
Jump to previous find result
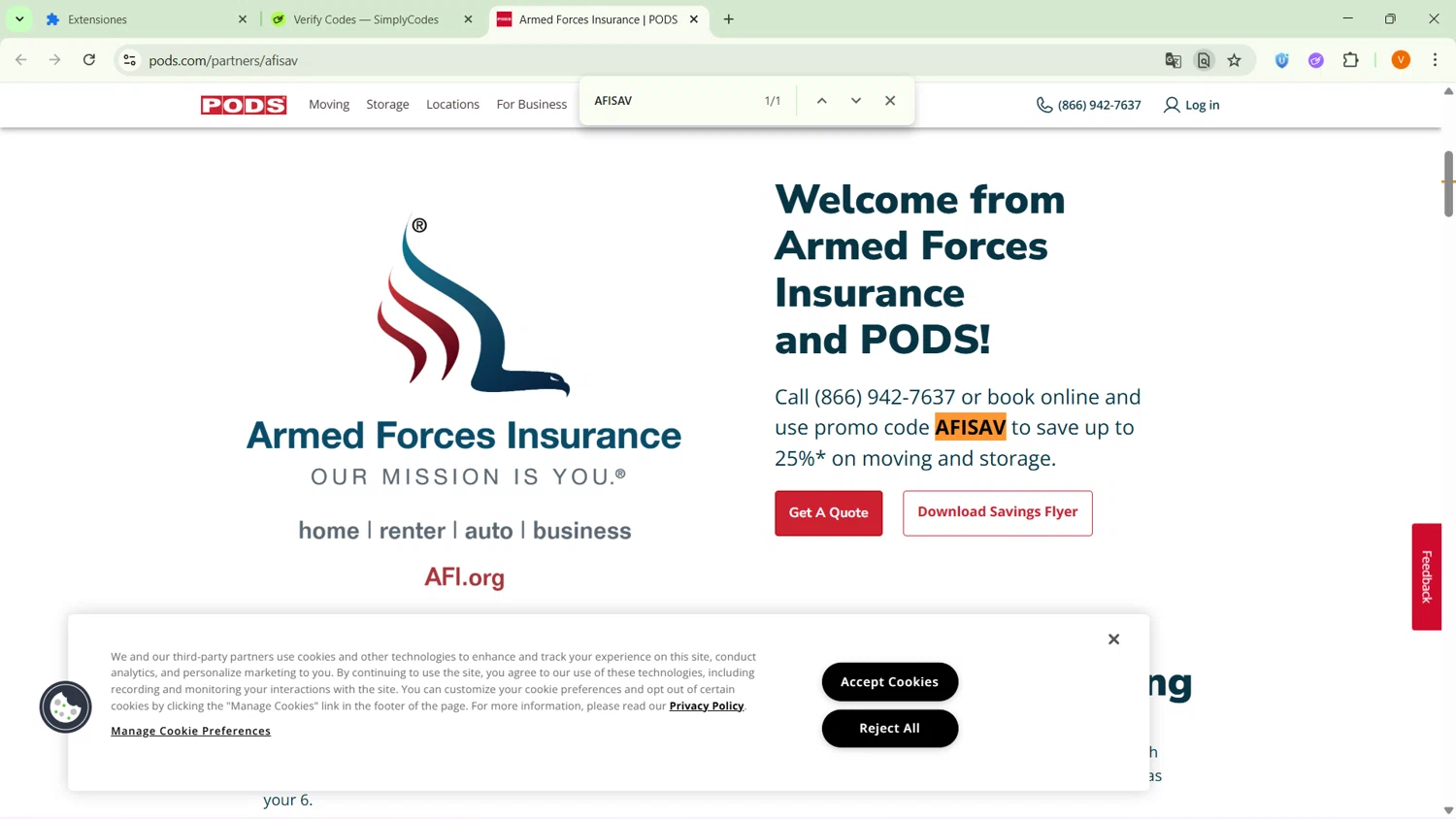tap(822, 101)
